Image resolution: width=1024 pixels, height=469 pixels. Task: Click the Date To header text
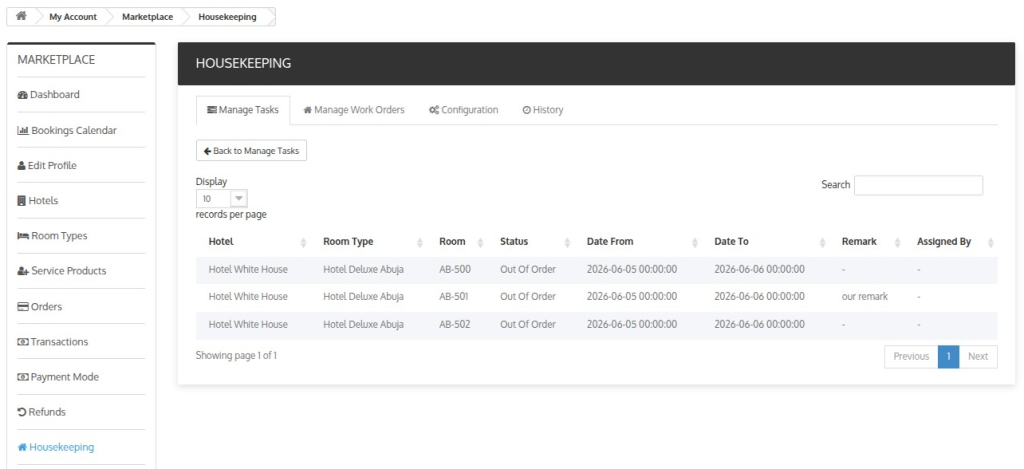[x=731, y=242]
